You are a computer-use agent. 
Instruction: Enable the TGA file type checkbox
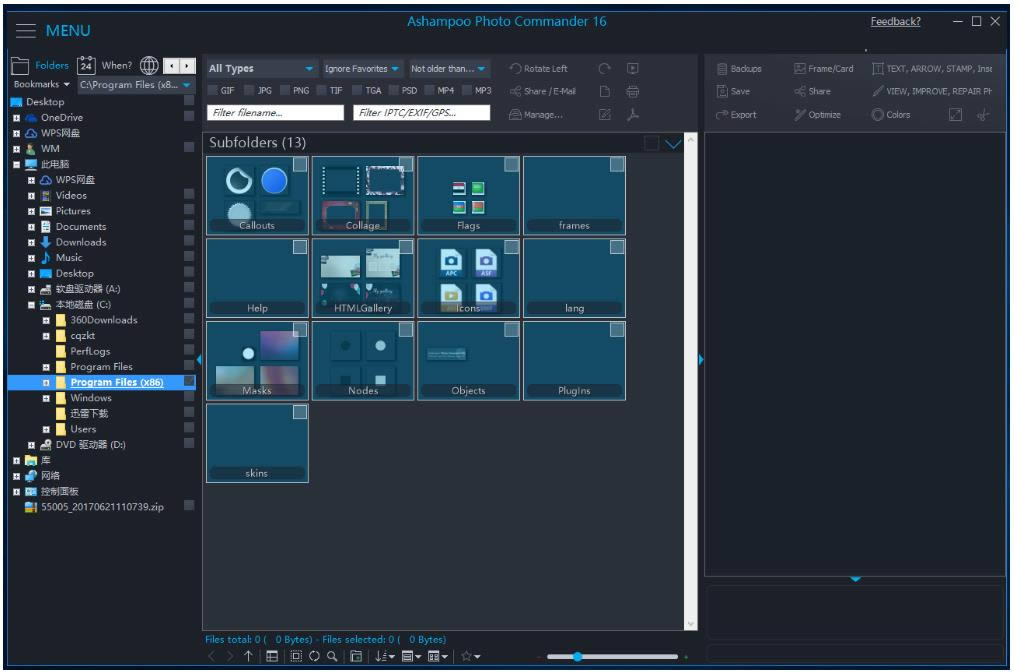[357, 90]
